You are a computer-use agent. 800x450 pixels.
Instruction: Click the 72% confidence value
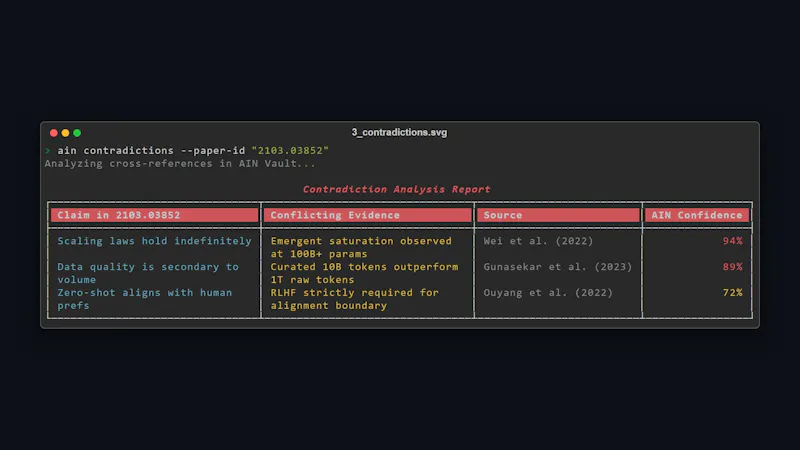732,293
